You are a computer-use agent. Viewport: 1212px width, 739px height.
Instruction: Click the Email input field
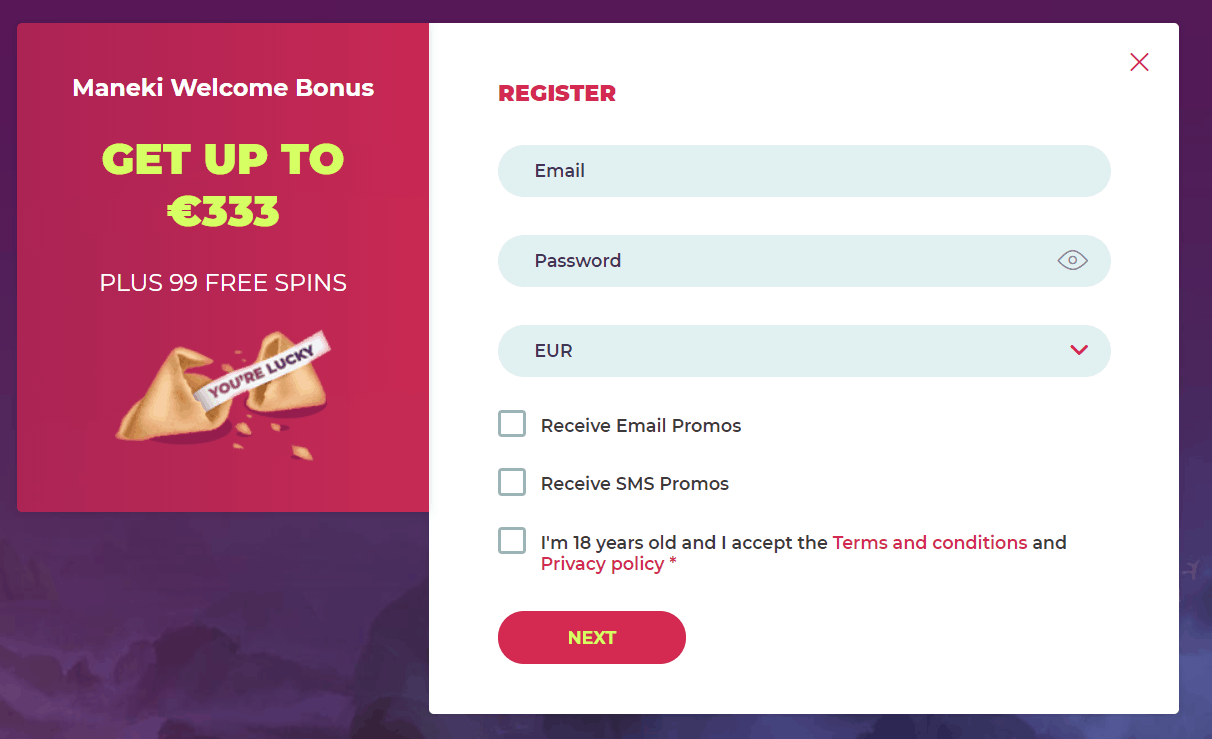coord(804,171)
